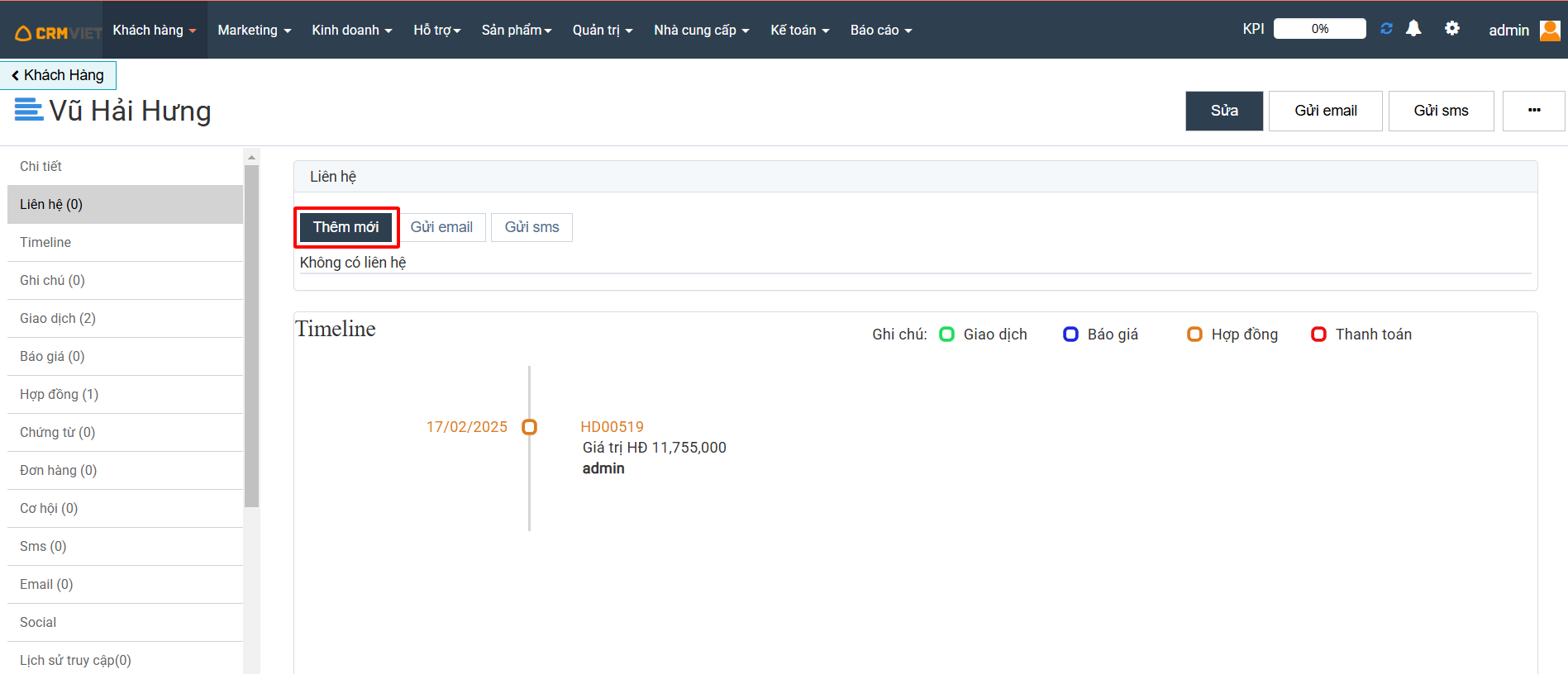Open the Ghi chú (0) tab
This screenshot has height=674, width=1568.
pyautogui.click(x=125, y=280)
